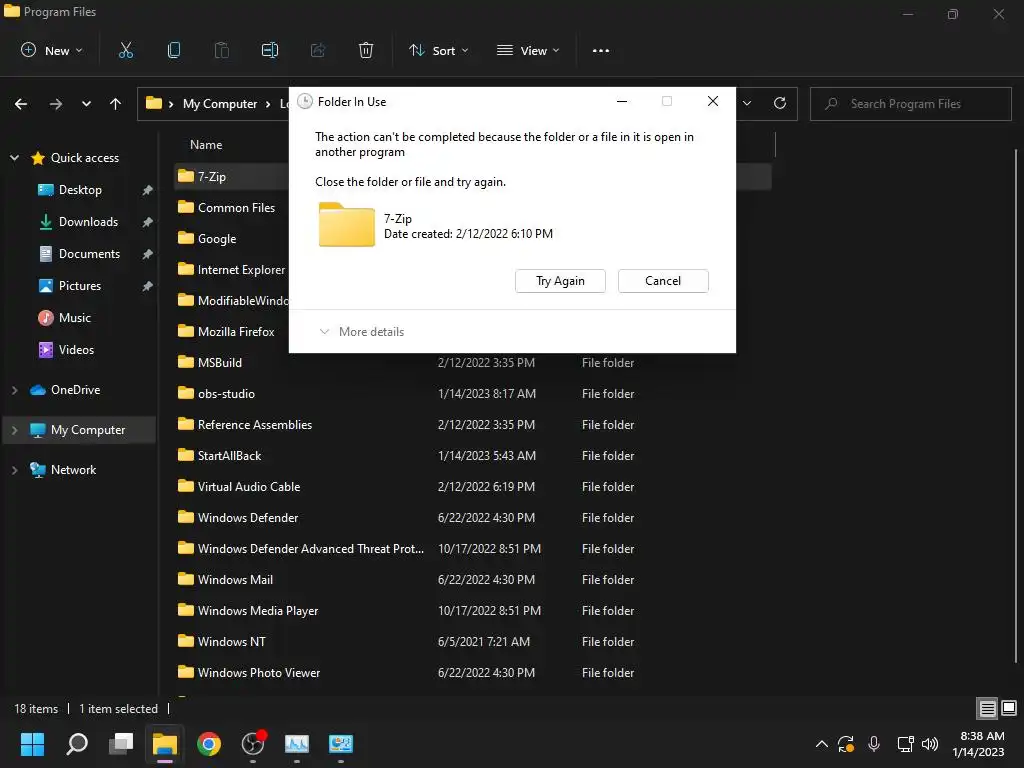The width and height of the screenshot is (1024, 768).
Task: Select Pictures in Quick access
Action: [x=80, y=286]
